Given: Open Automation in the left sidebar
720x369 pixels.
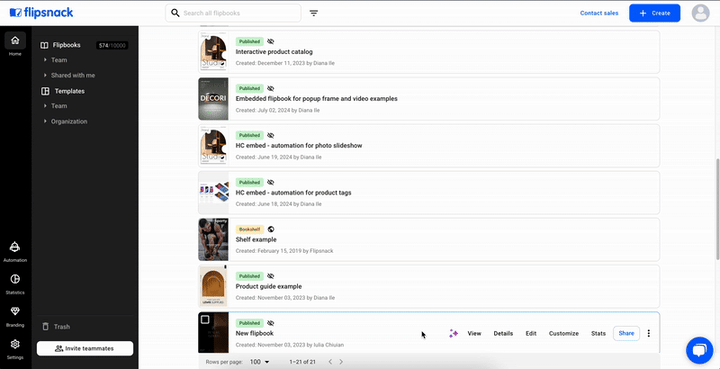Looking at the screenshot, I should 15,252.
